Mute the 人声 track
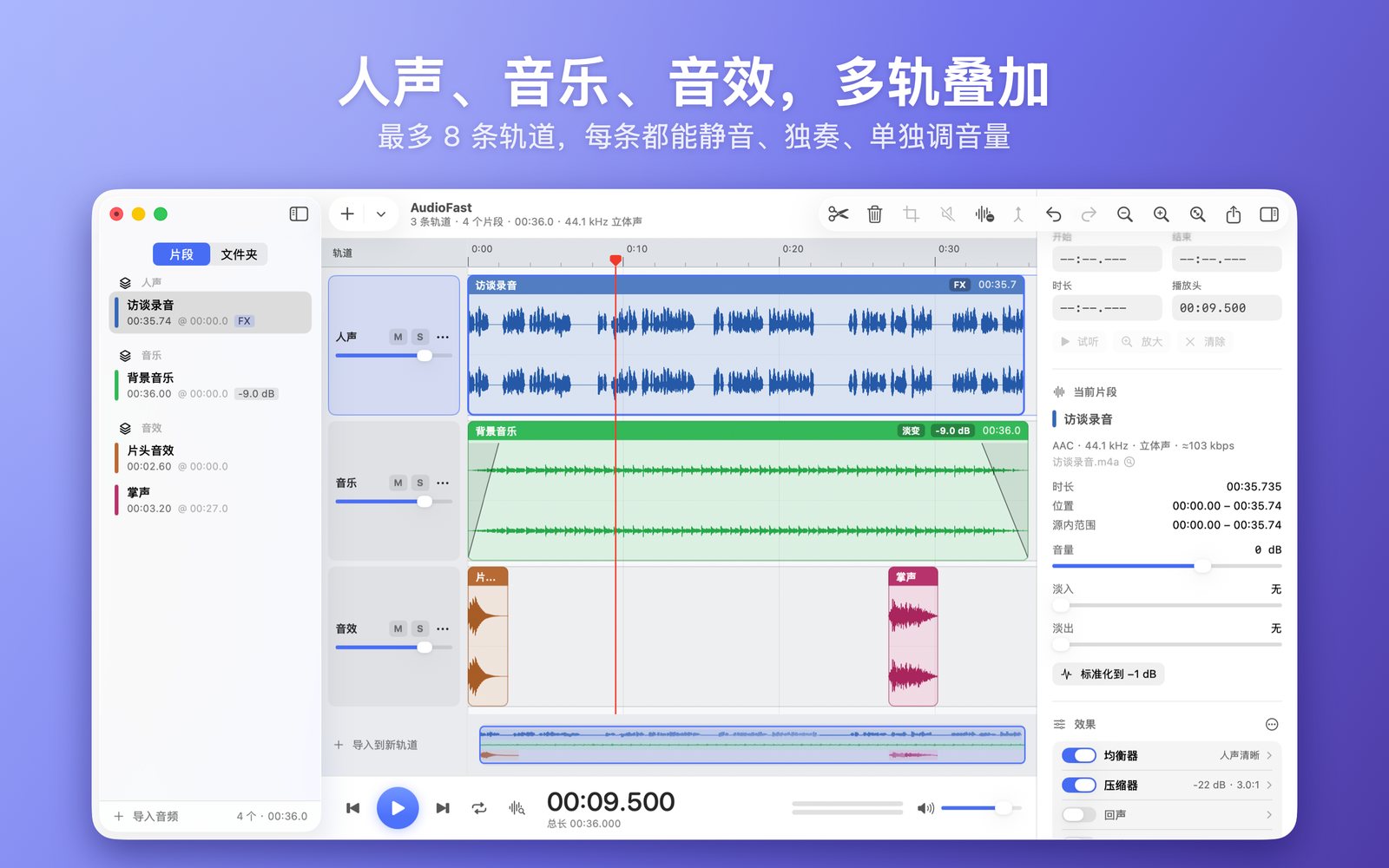 (398, 337)
